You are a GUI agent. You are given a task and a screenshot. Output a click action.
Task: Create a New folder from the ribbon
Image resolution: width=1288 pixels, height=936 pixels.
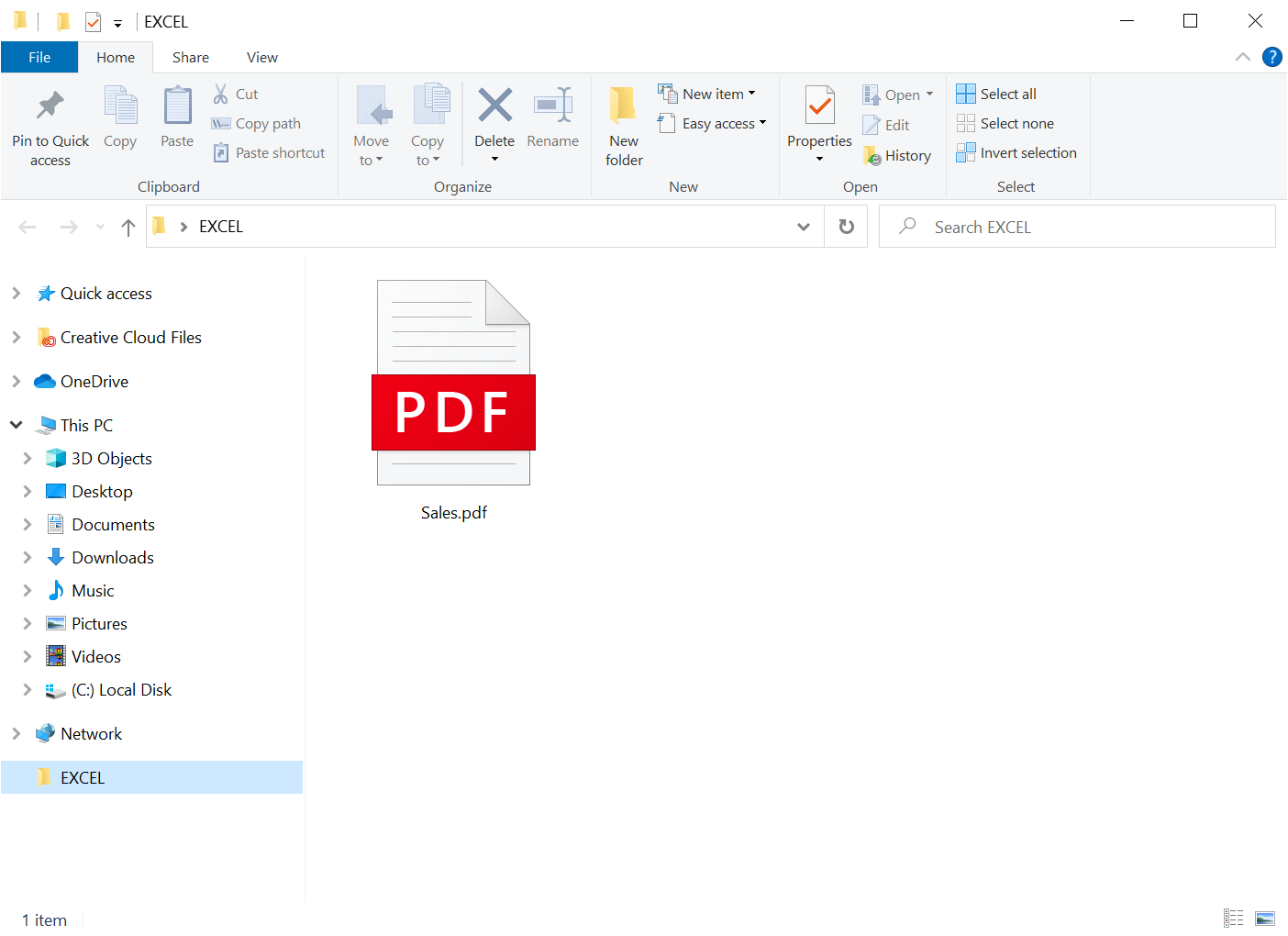click(x=623, y=124)
